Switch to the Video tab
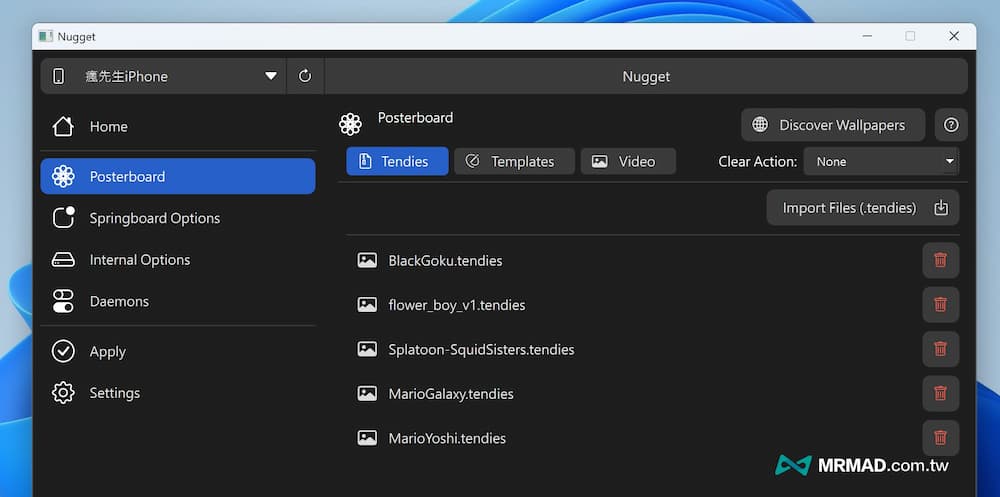The image size is (1000, 497). point(628,161)
